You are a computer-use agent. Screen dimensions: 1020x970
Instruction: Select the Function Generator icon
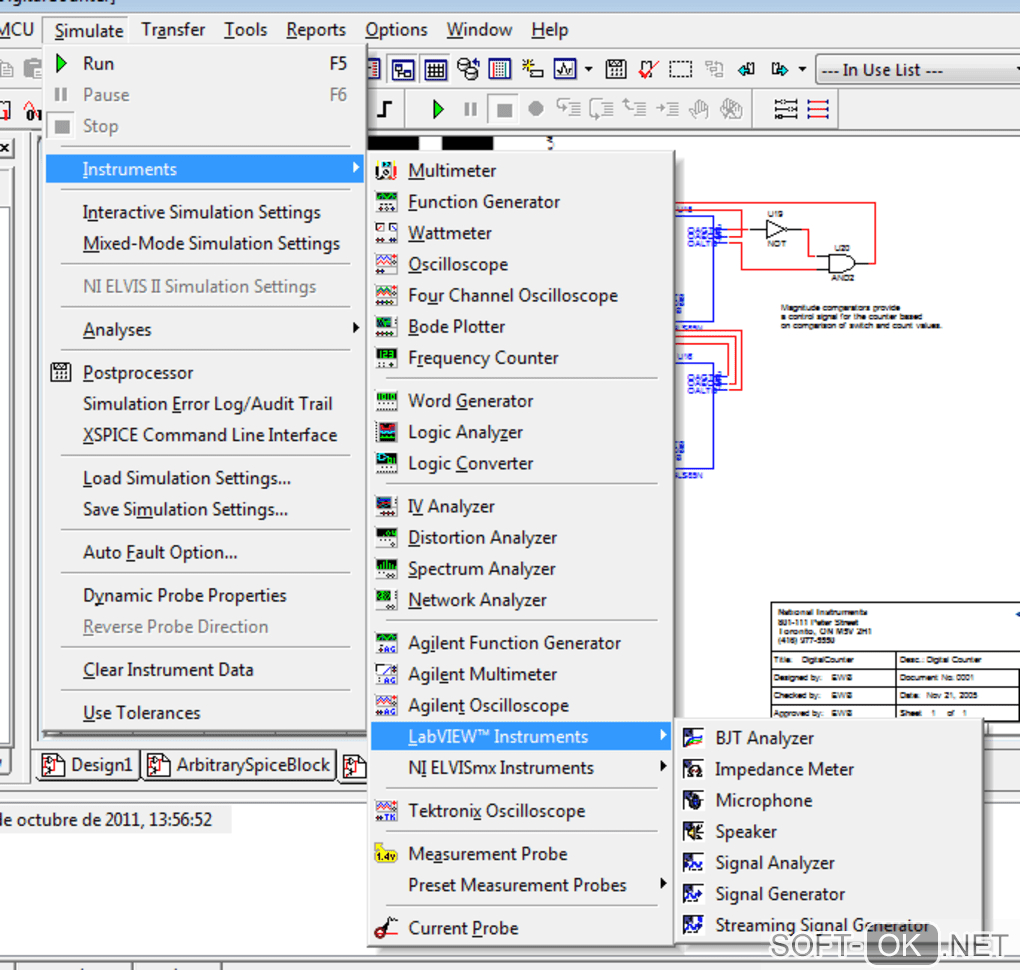(x=386, y=202)
